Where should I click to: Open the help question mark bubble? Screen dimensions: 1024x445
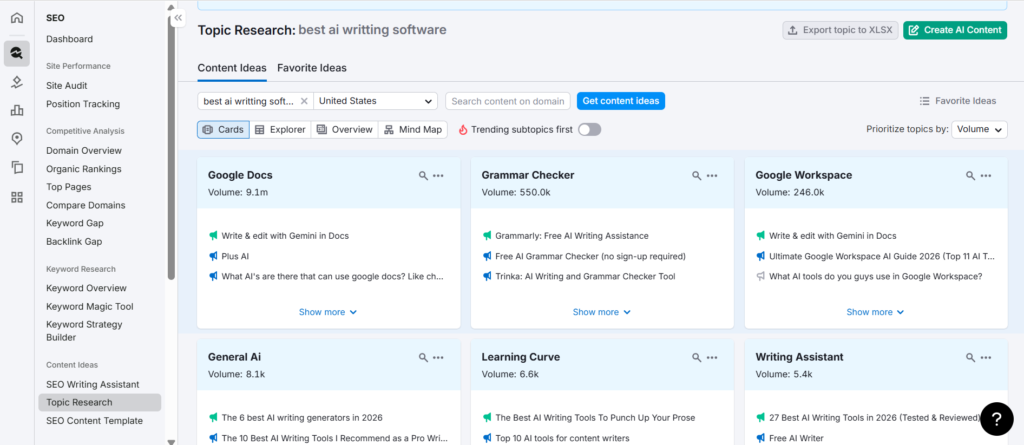point(997,419)
